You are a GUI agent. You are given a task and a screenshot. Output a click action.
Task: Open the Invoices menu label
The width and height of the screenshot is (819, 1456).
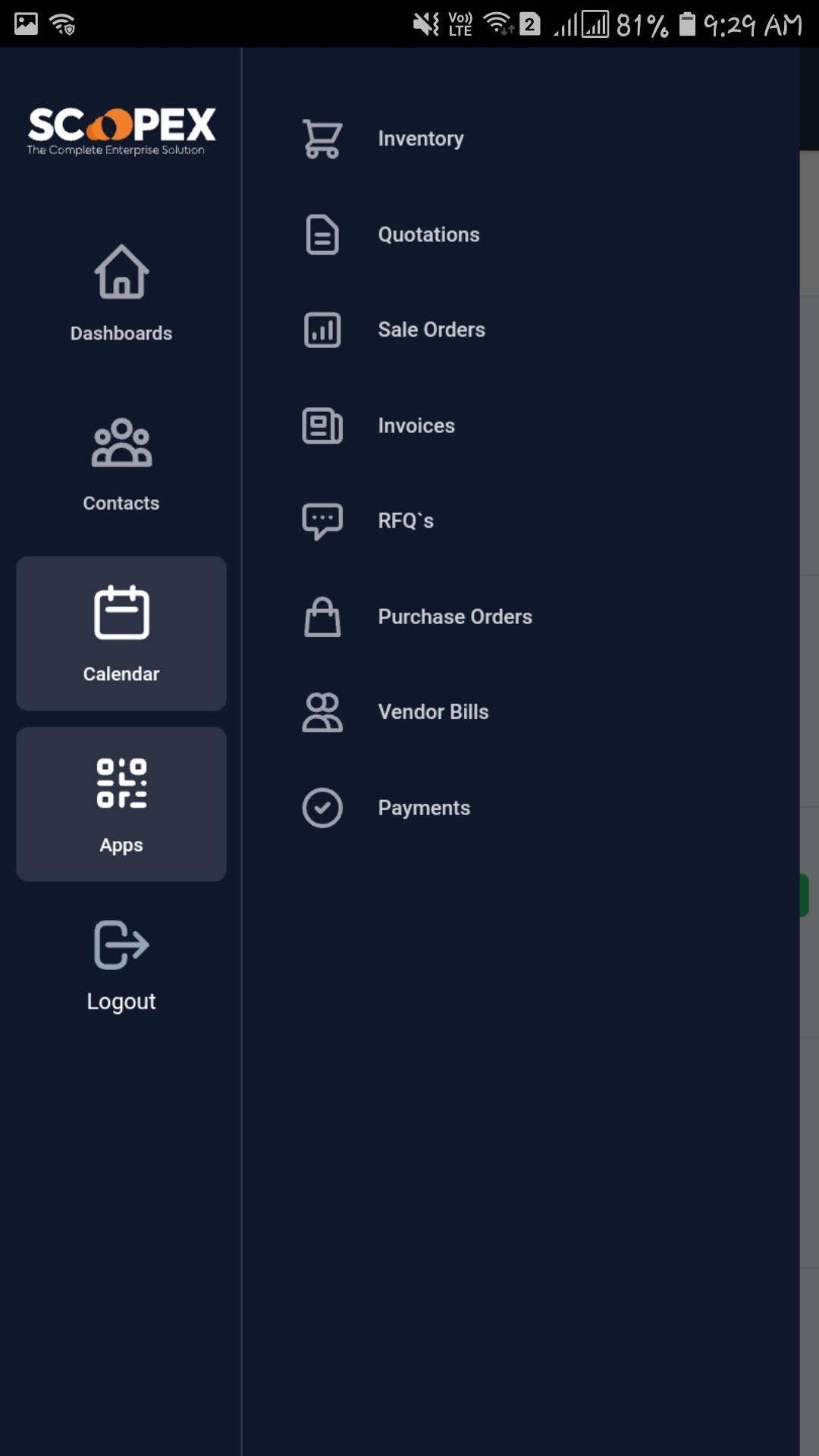416,425
